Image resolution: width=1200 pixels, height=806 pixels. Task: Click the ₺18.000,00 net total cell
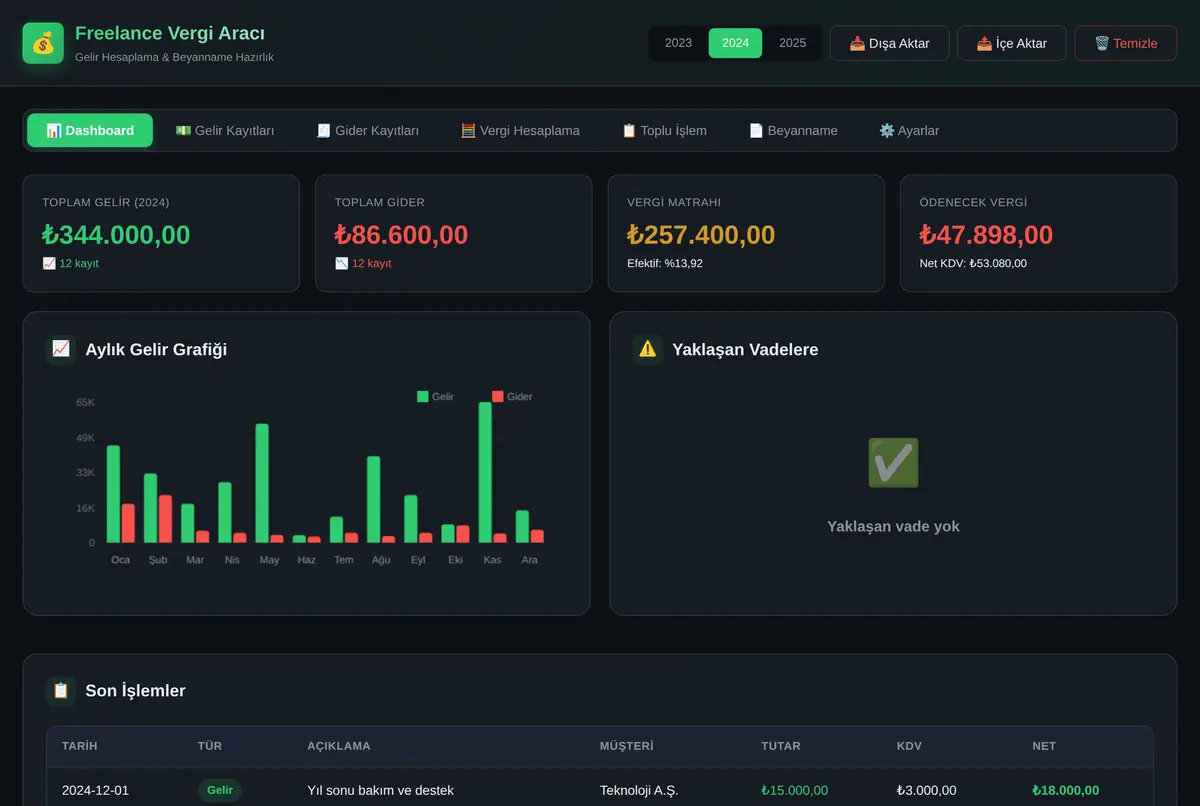coord(1066,790)
